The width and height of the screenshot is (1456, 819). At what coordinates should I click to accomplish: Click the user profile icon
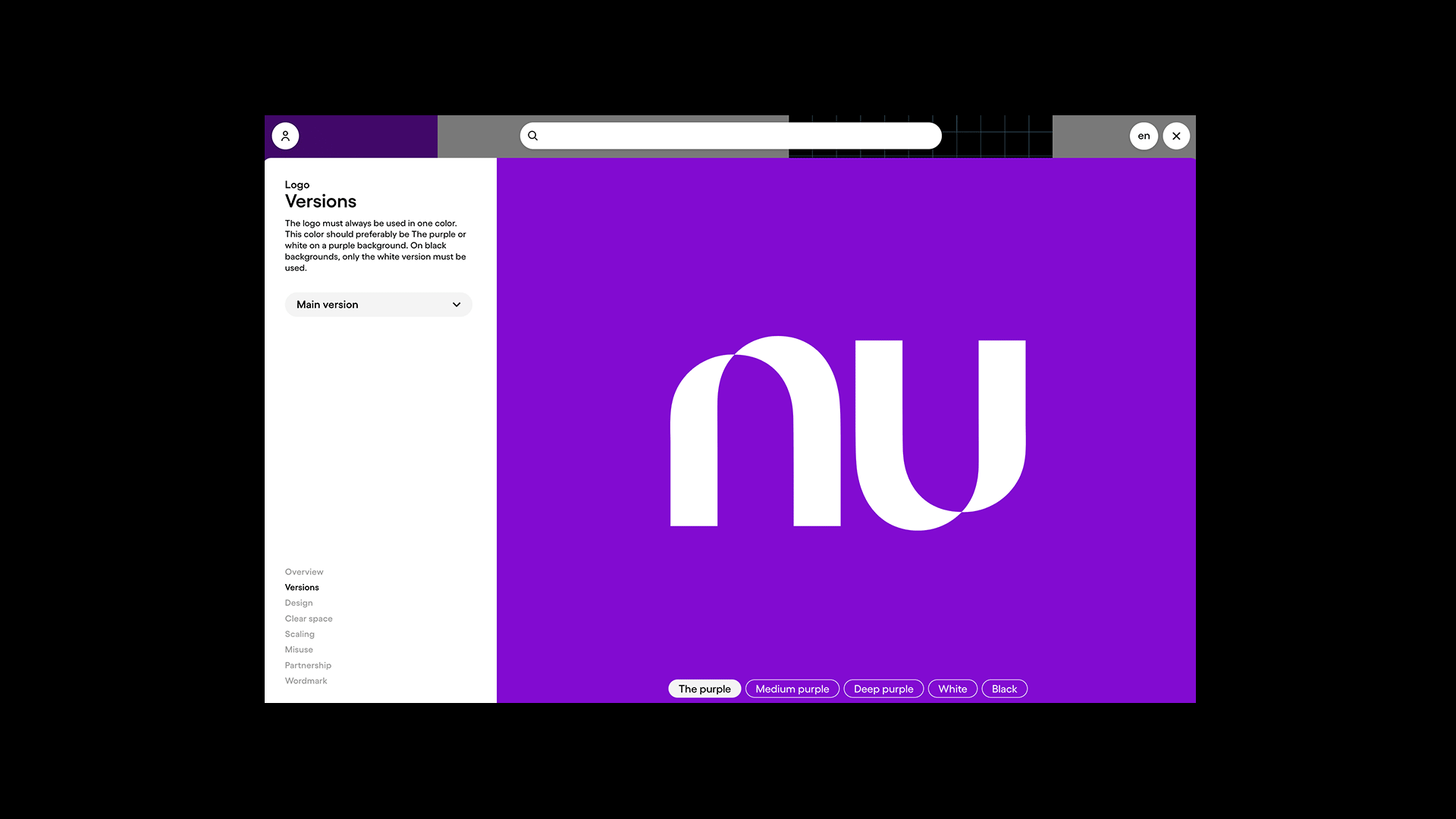coord(285,135)
